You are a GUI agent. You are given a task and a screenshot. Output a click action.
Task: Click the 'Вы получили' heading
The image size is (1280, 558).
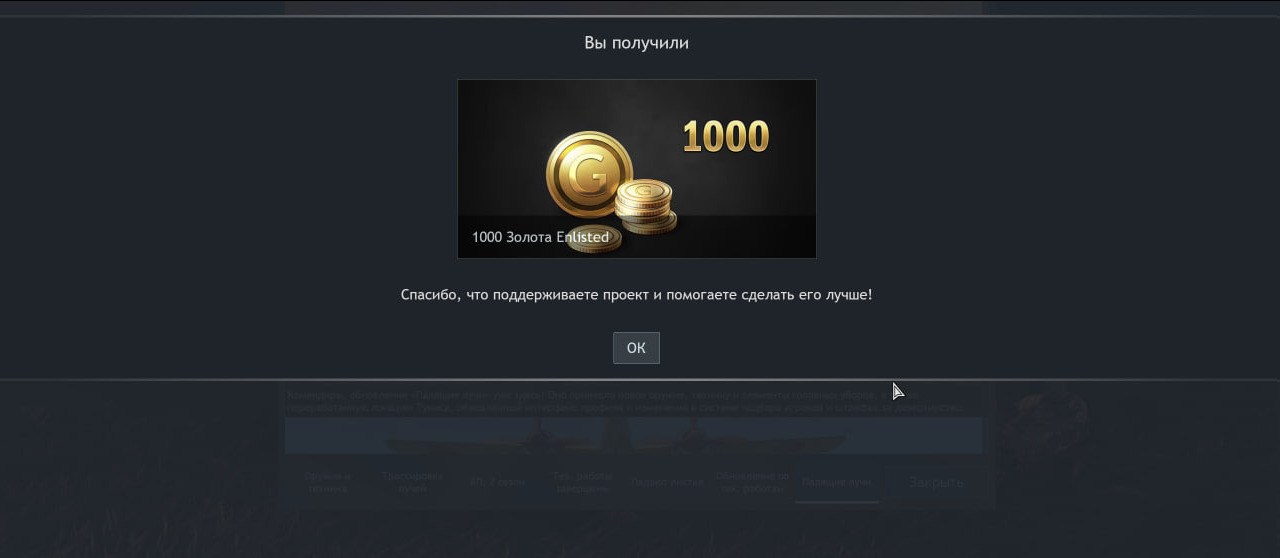pyautogui.click(x=636, y=43)
